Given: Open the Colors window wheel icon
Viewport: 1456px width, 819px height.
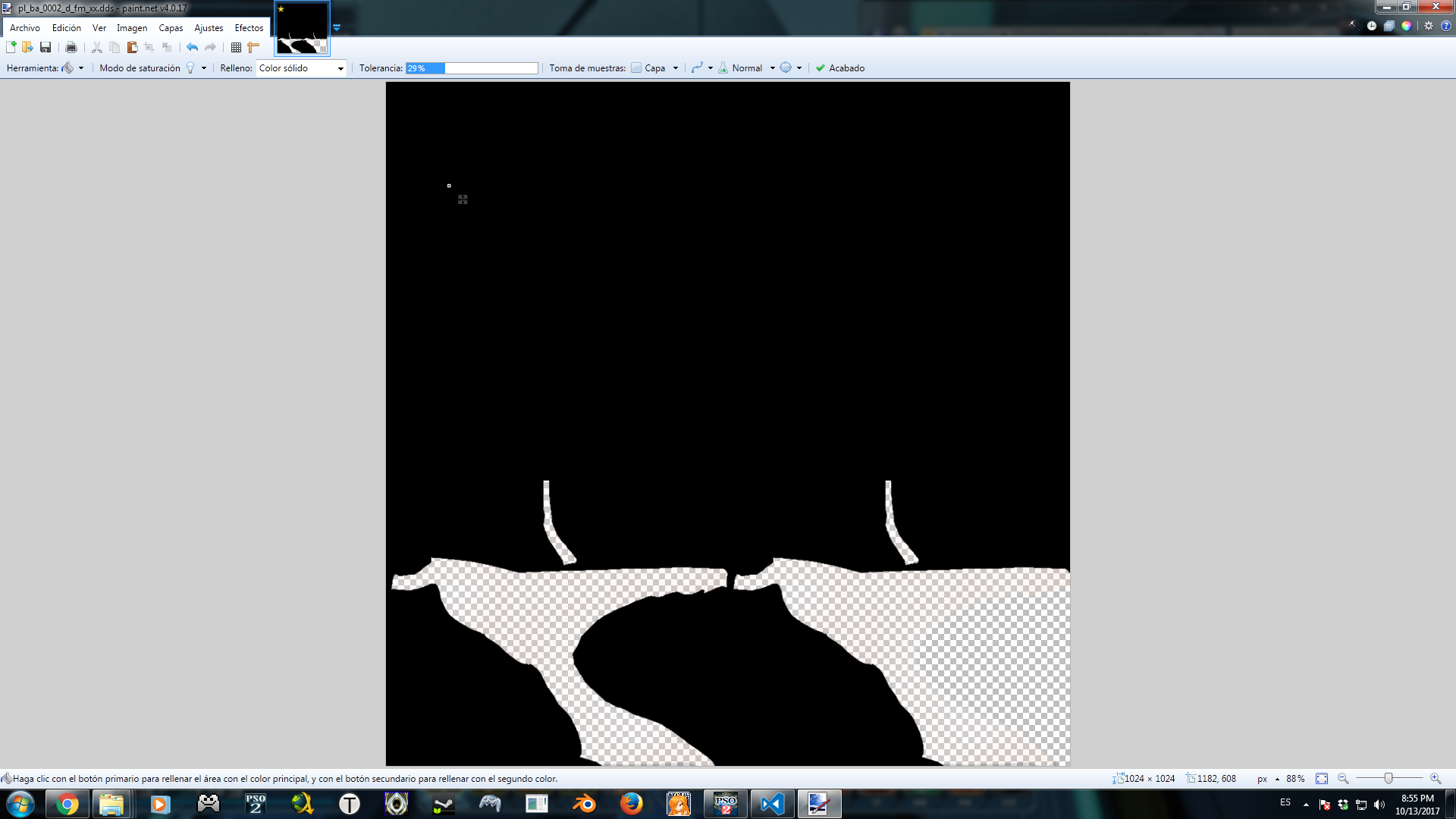Looking at the screenshot, I should [x=1407, y=26].
